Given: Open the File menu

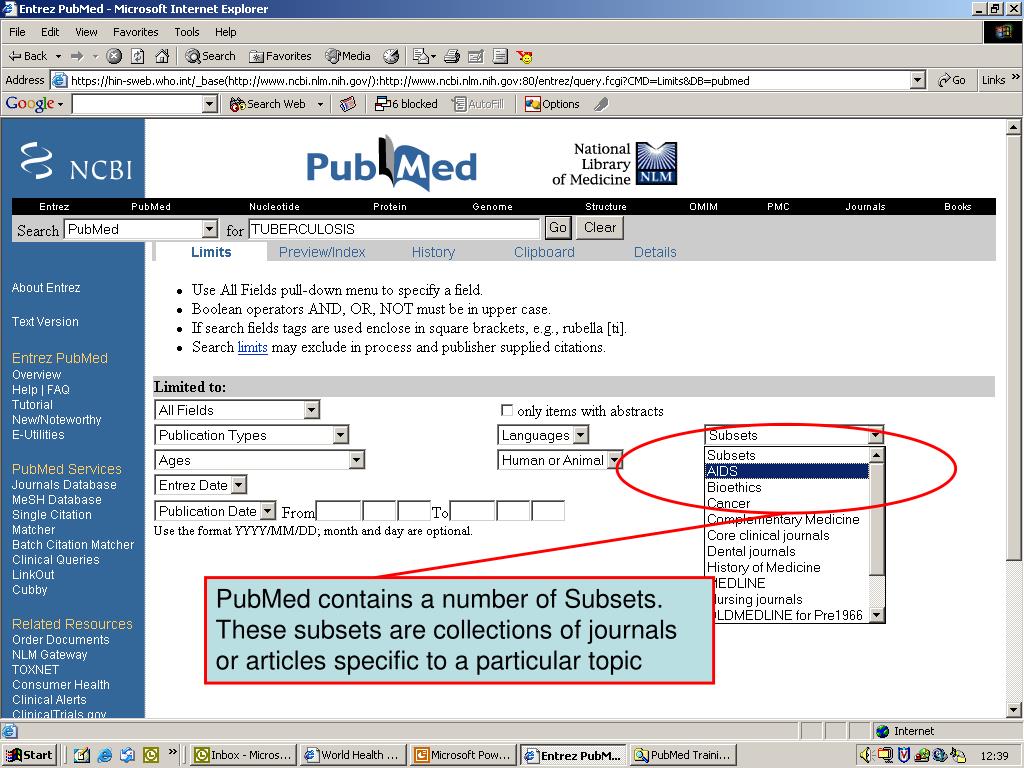Looking at the screenshot, I should [17, 32].
